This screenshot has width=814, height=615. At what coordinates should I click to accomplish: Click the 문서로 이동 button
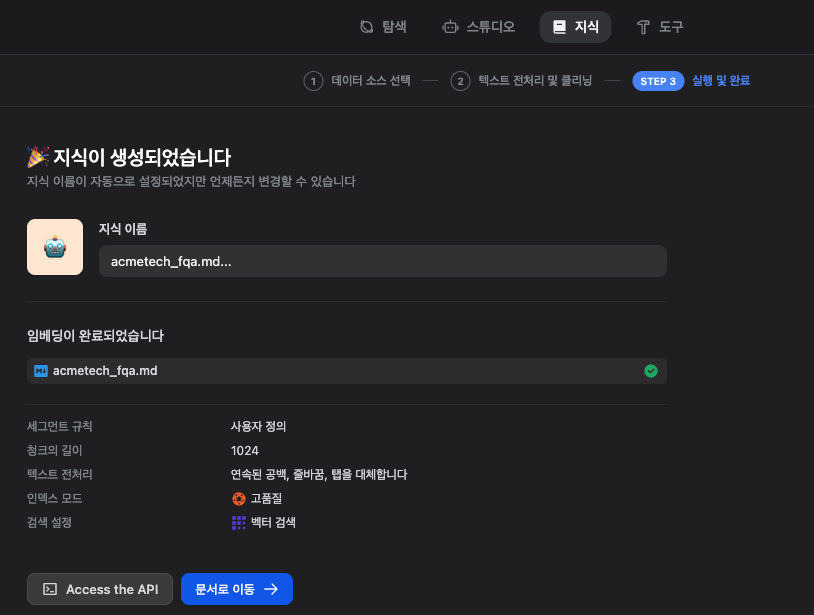pyautogui.click(x=237, y=589)
